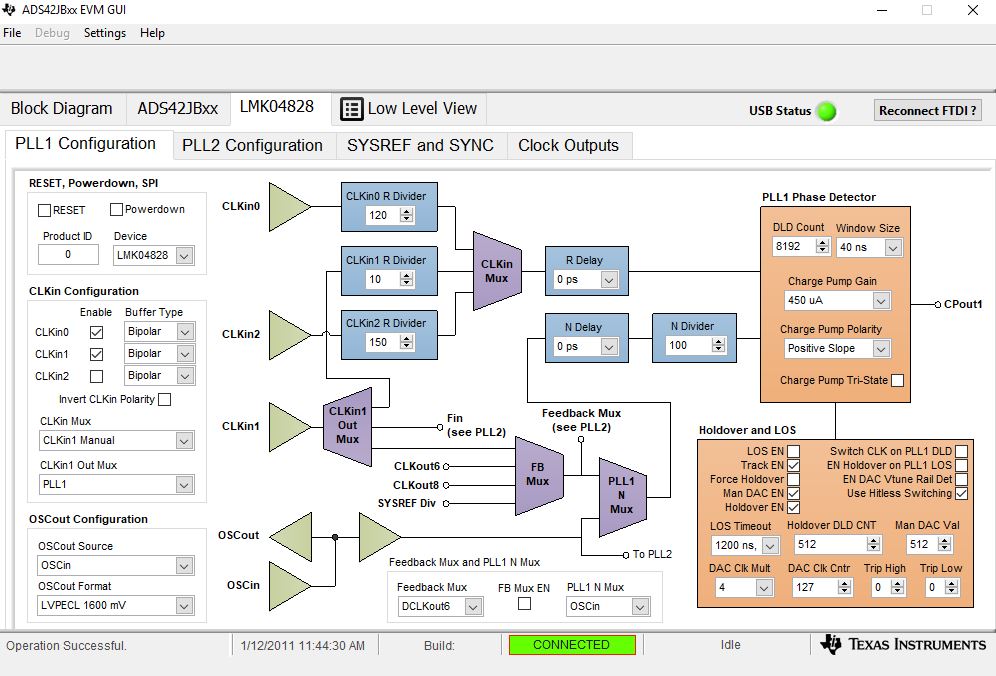Click the green CONNECTED status button
The width and height of the screenshot is (996, 676).
[572, 645]
